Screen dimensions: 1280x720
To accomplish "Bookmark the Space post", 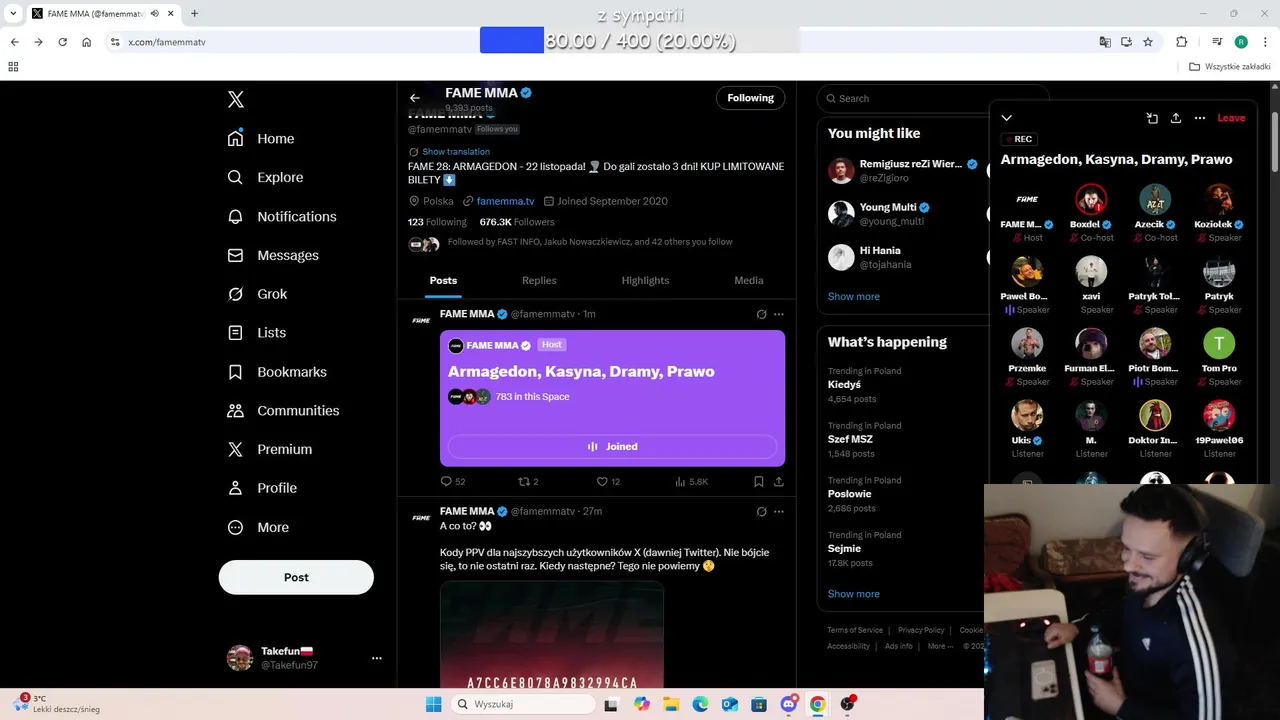I will pos(759,481).
